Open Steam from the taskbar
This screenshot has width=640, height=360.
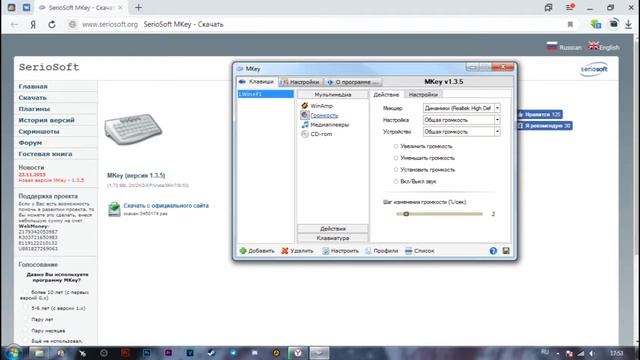tap(211, 353)
